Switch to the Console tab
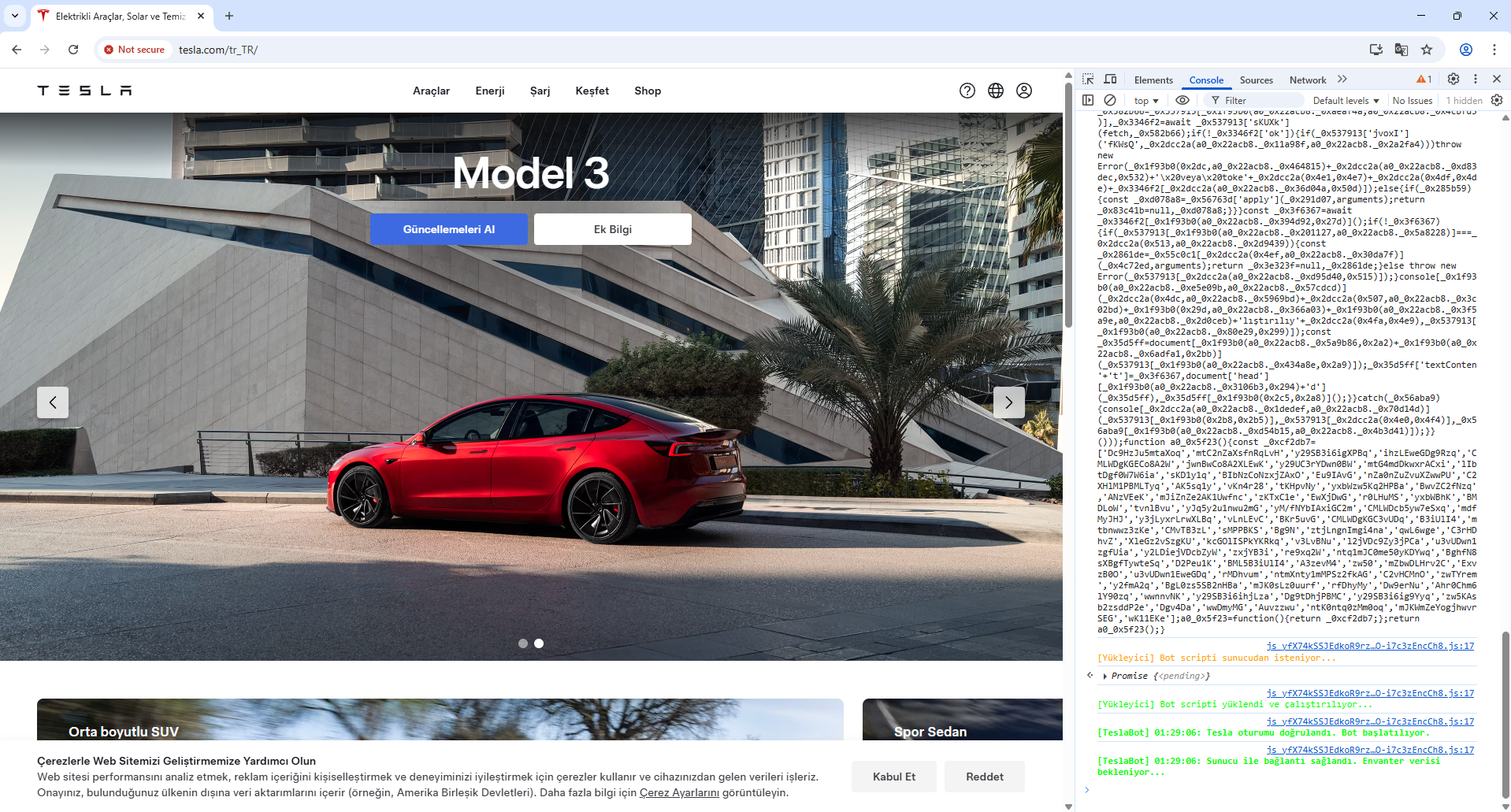The width and height of the screenshot is (1511, 812). click(x=1206, y=80)
